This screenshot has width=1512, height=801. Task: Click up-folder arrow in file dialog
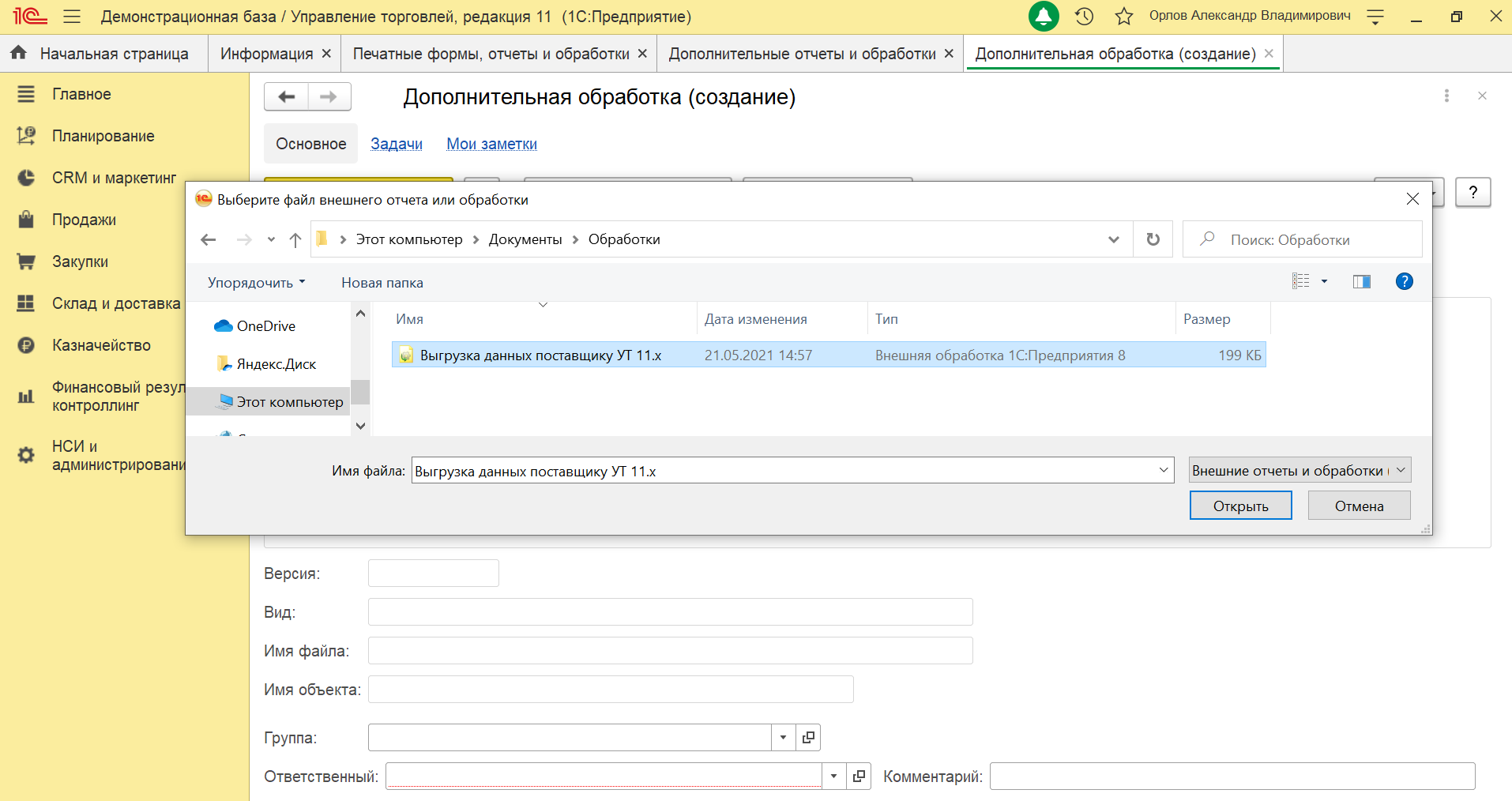[295, 239]
